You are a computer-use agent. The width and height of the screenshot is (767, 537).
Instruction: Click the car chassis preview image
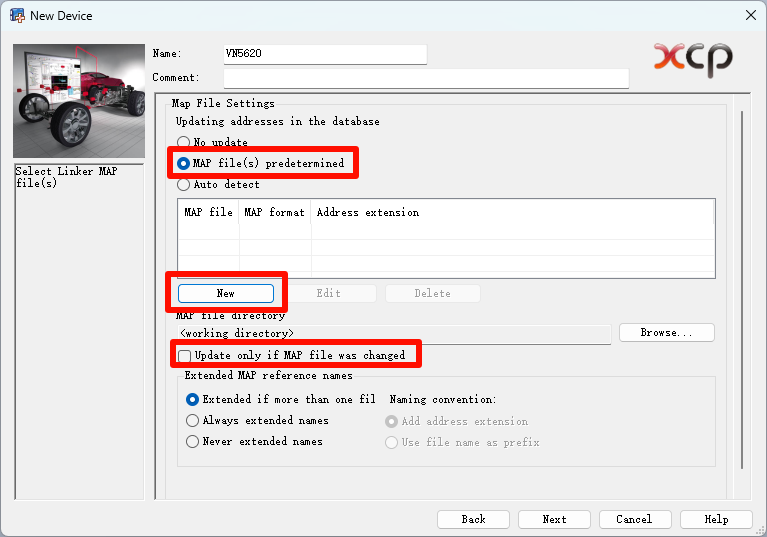(x=79, y=101)
